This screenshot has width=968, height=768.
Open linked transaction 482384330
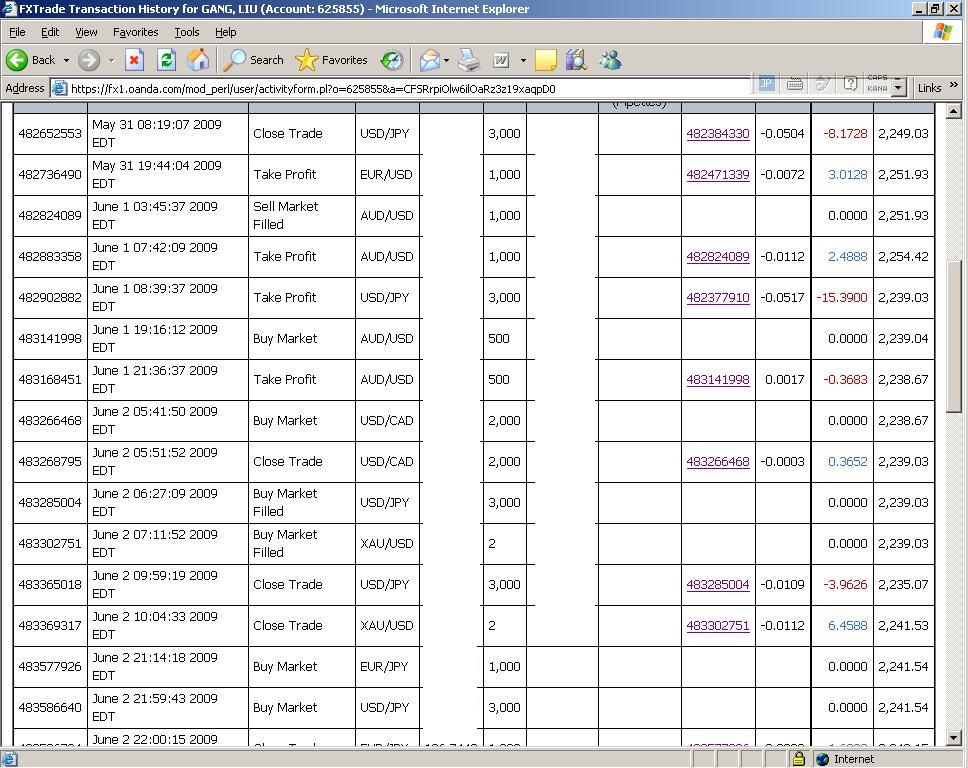718,133
